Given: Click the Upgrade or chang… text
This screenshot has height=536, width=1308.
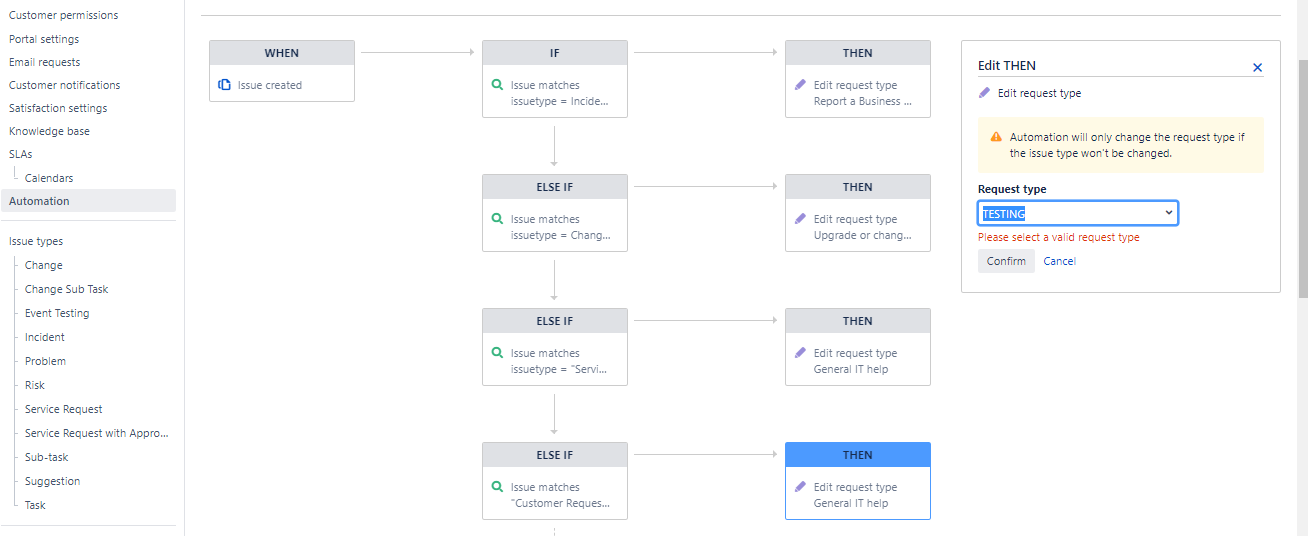Looking at the screenshot, I should click(863, 235).
